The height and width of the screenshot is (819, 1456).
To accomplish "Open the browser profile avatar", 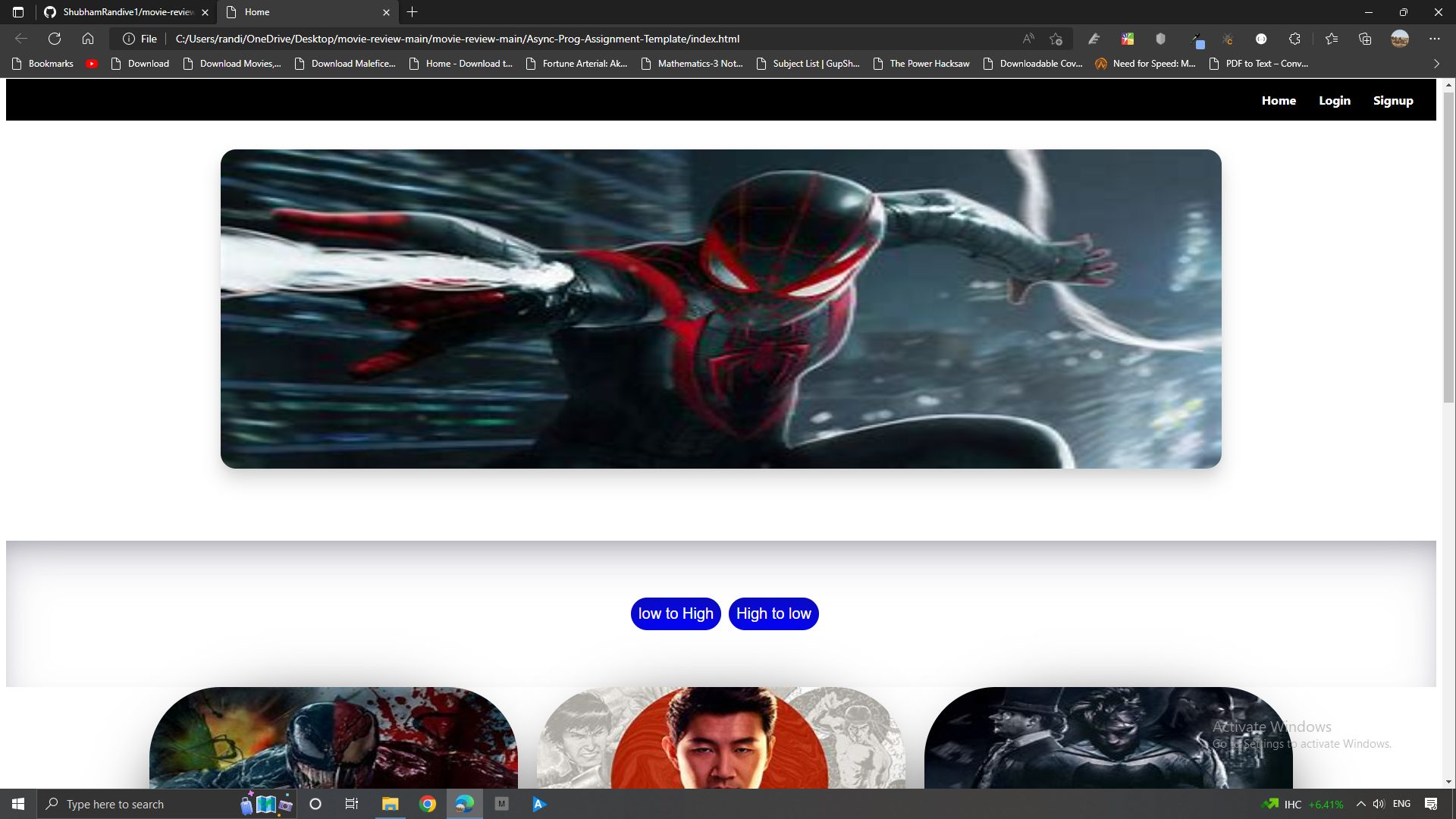I will click(x=1400, y=39).
